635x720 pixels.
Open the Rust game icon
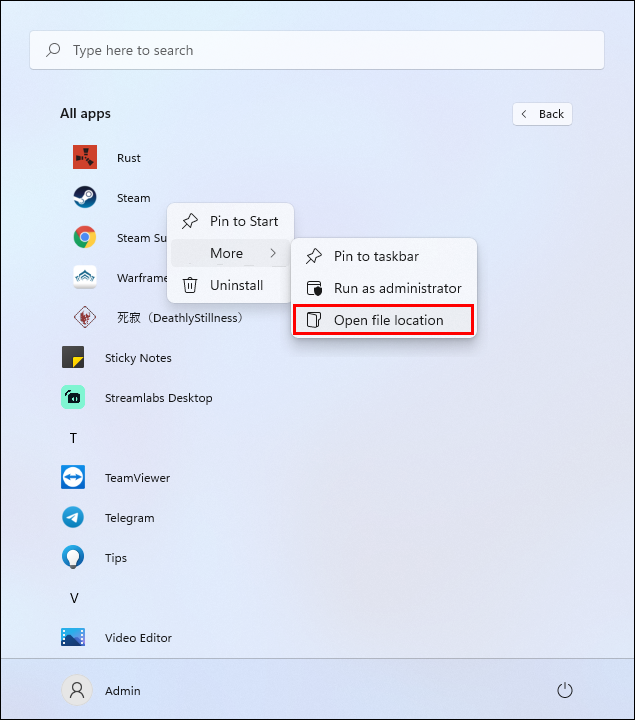(x=85, y=157)
